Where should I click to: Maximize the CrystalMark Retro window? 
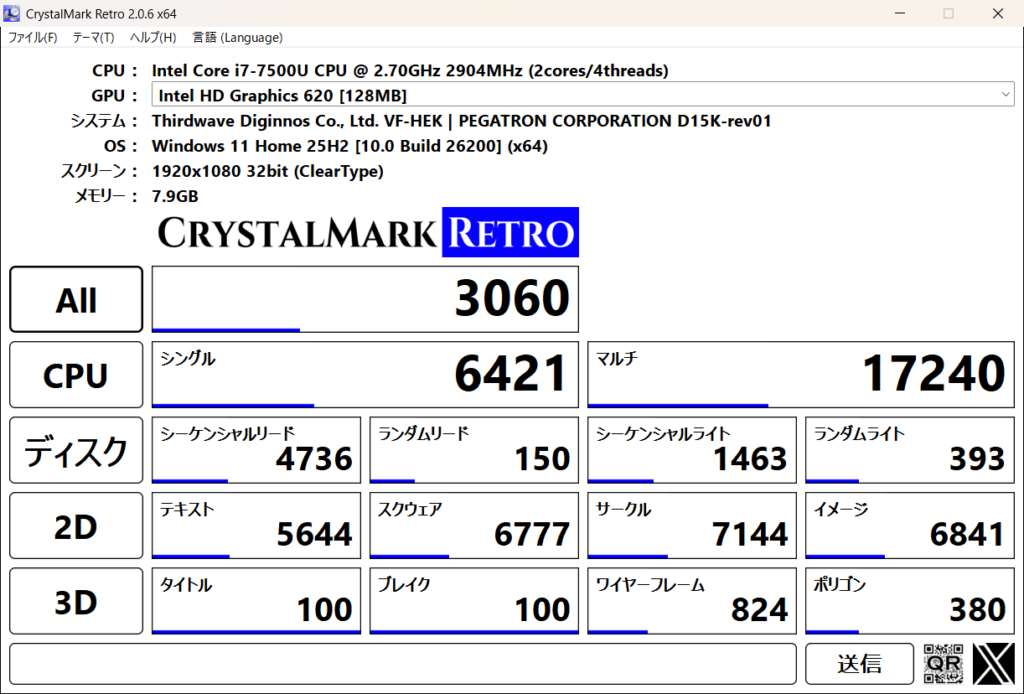tap(948, 13)
